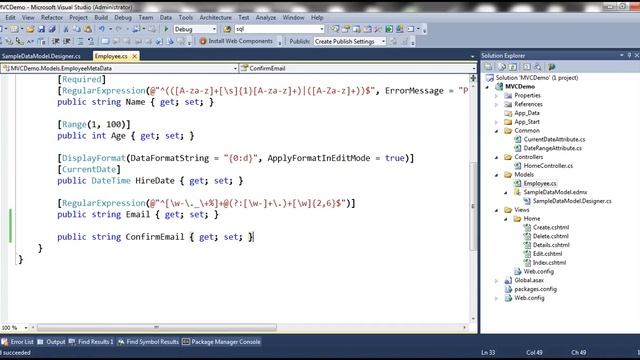Open the Analyze menu
Viewport: 640px width, 360px height.
tap(266, 18)
